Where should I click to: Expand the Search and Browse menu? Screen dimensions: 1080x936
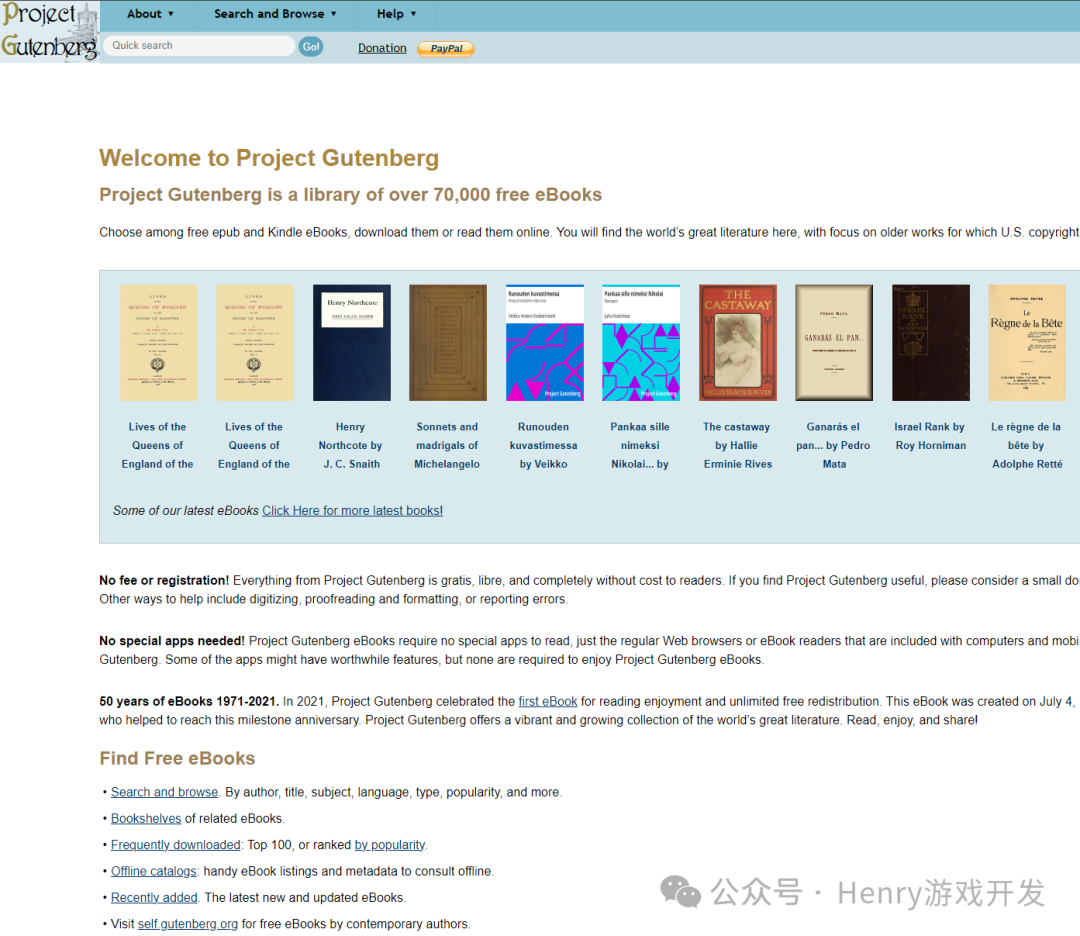275,14
